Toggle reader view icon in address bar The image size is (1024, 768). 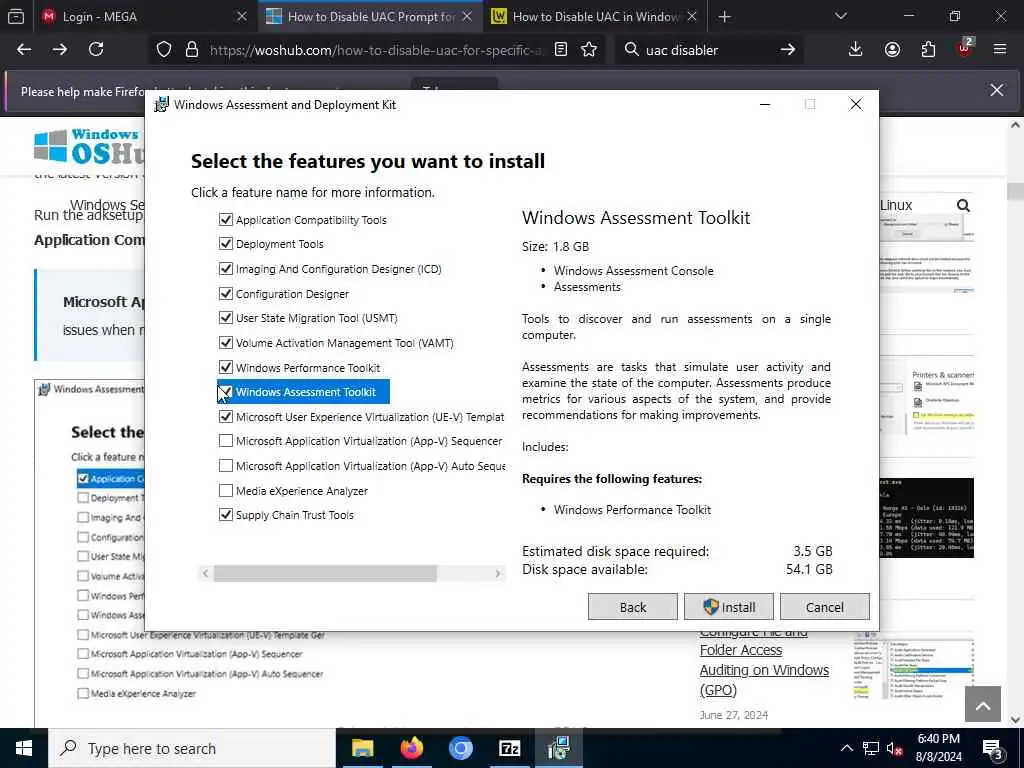[x=561, y=50]
